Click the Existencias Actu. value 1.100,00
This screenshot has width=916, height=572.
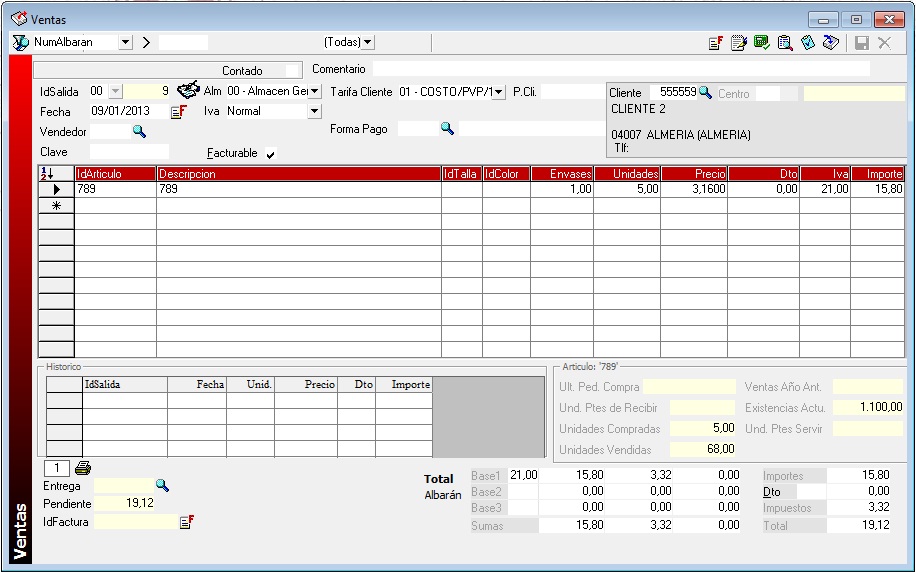click(x=868, y=407)
